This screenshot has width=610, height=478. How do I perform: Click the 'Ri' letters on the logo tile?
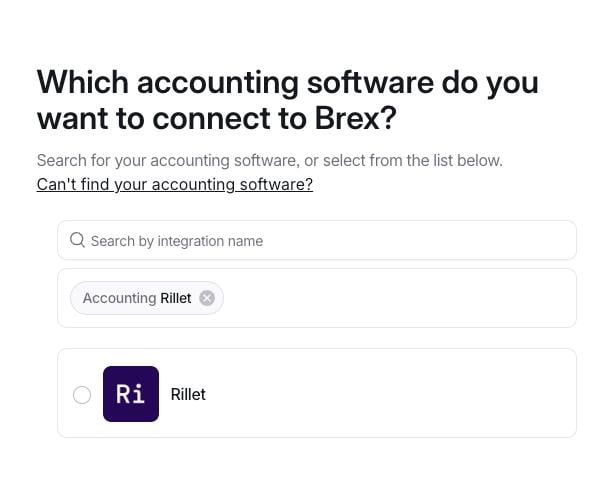[131, 394]
